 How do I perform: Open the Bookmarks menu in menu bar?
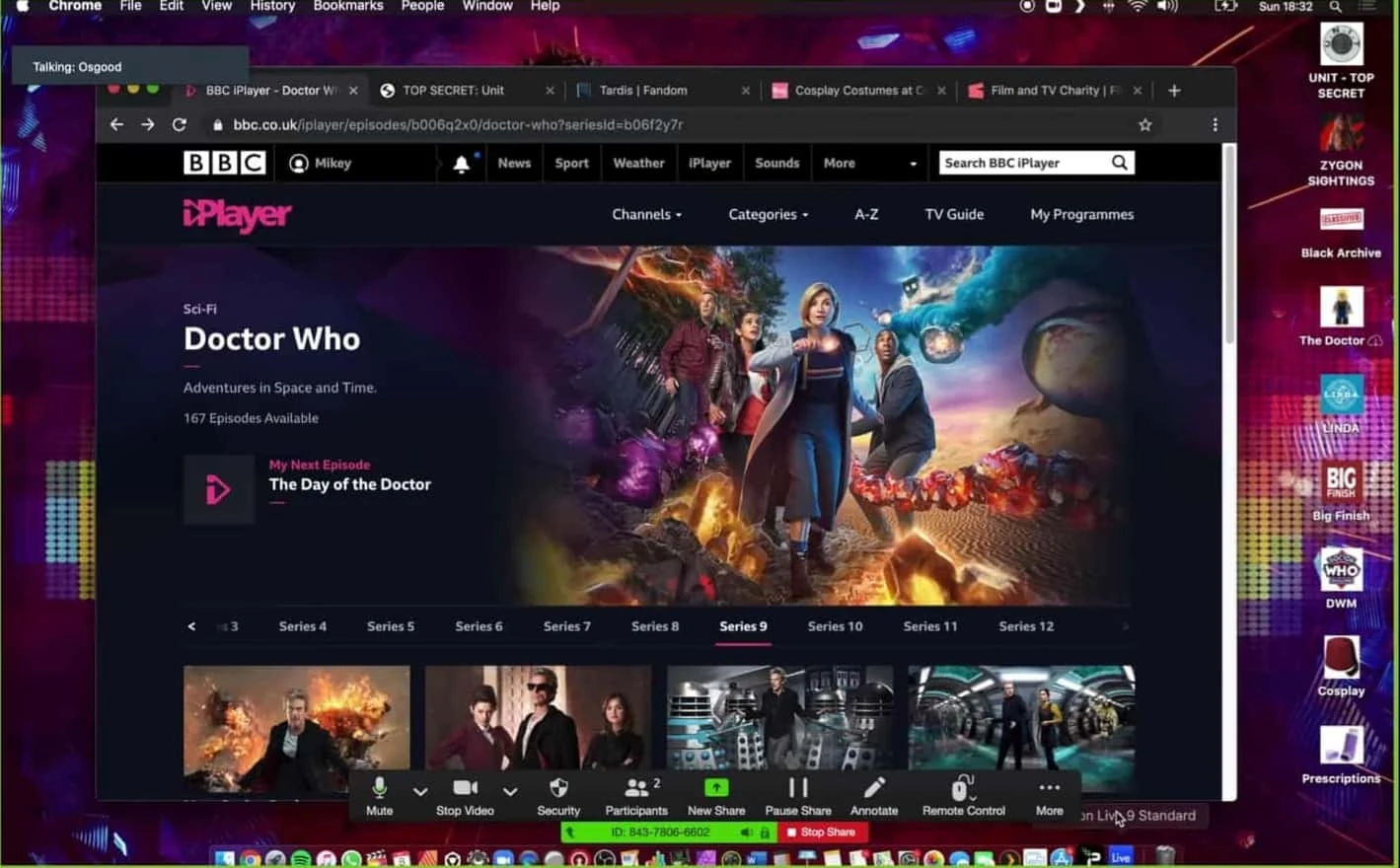tap(348, 7)
